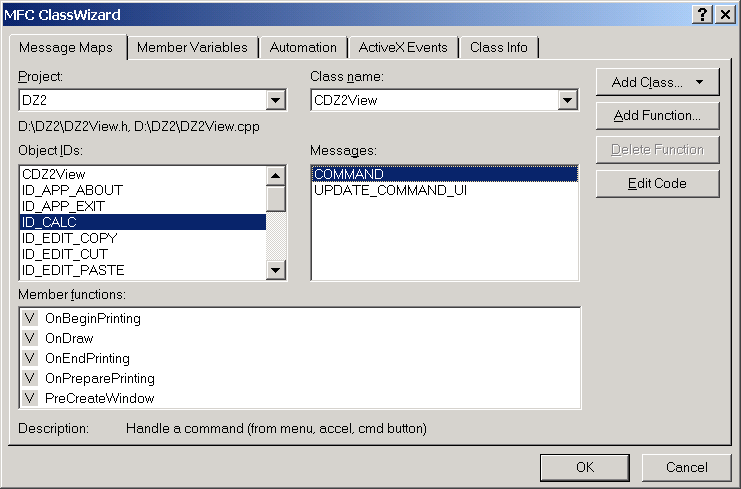Select CDZ2View in Object IDs list

click(x=143, y=174)
